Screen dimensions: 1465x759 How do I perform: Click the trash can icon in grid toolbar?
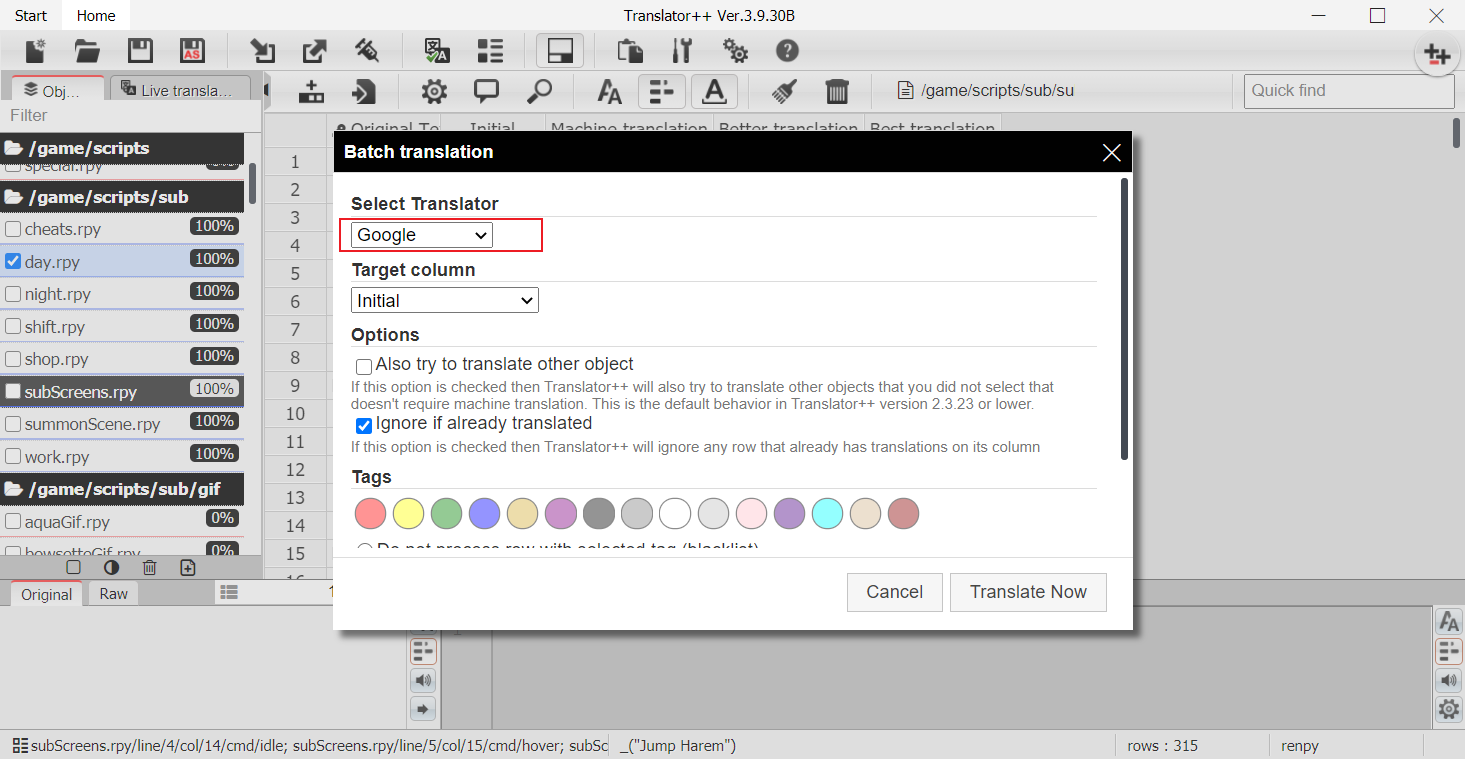tap(837, 92)
